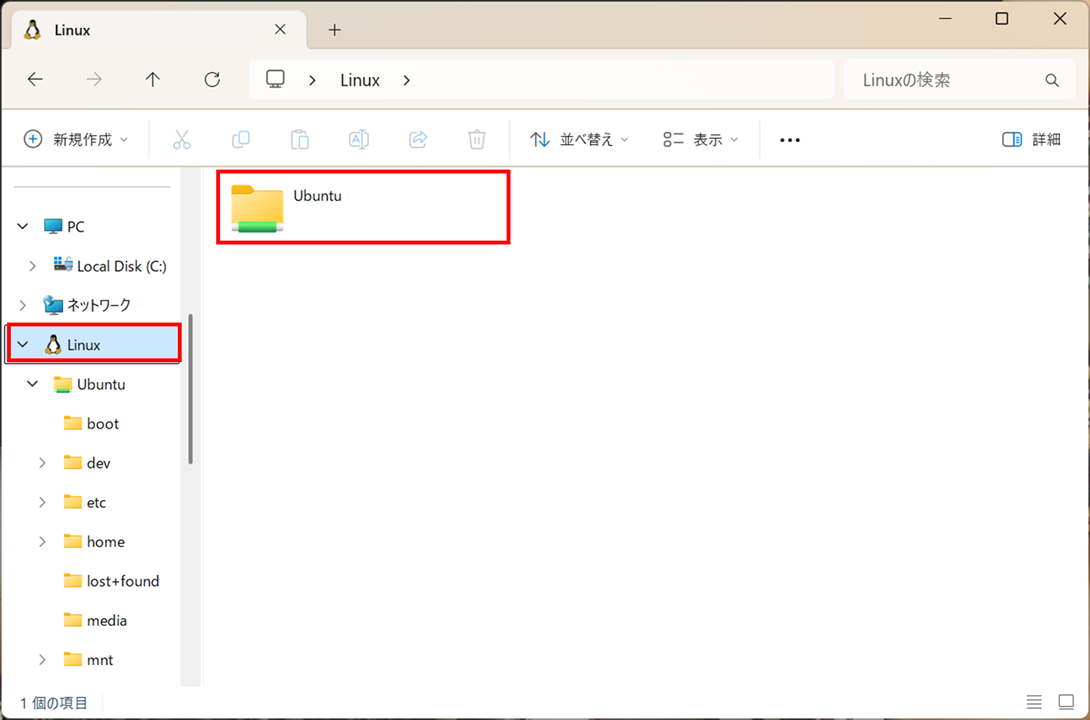Click the search magnifier icon

1052,81
